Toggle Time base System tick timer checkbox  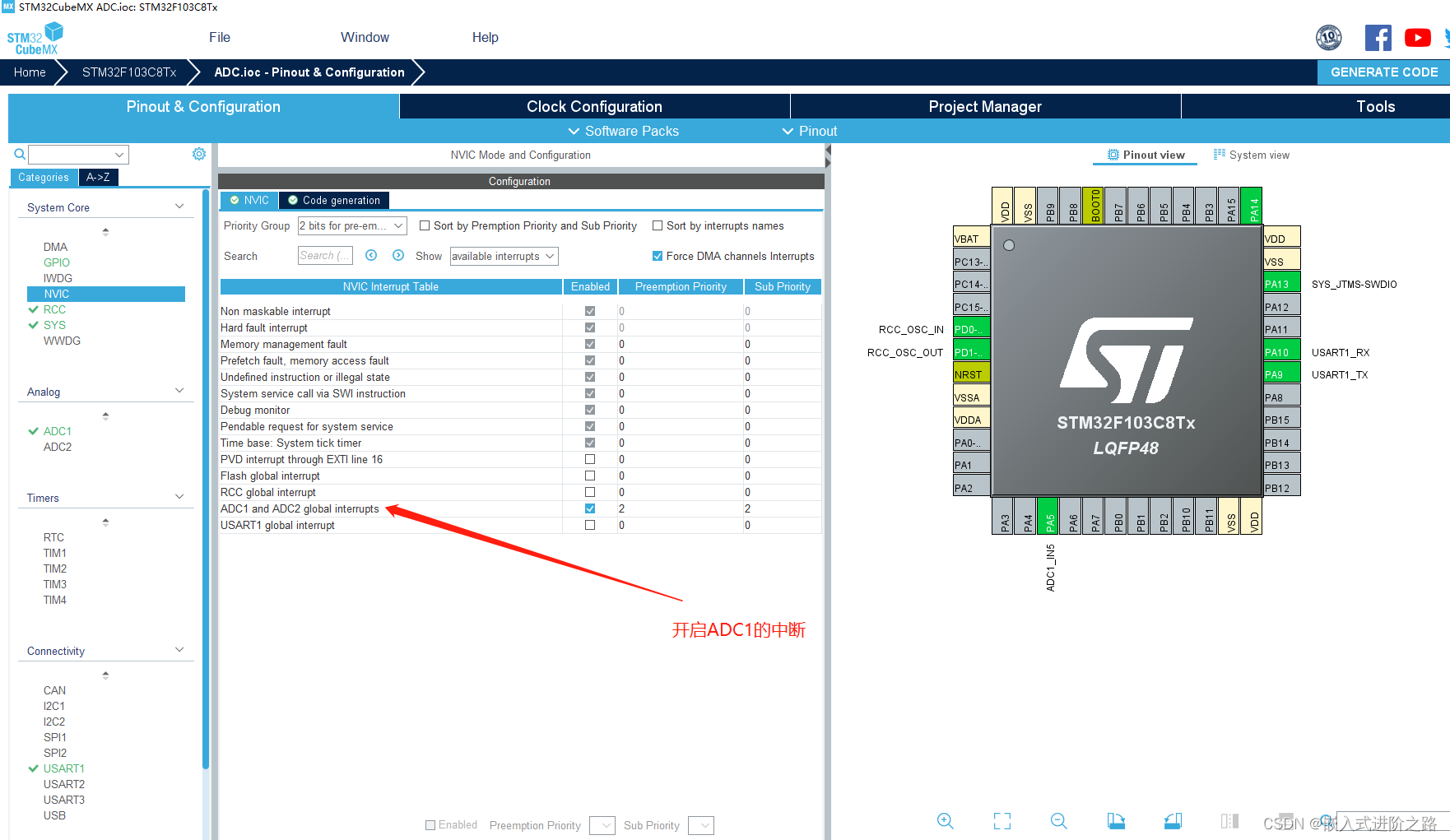(x=590, y=443)
